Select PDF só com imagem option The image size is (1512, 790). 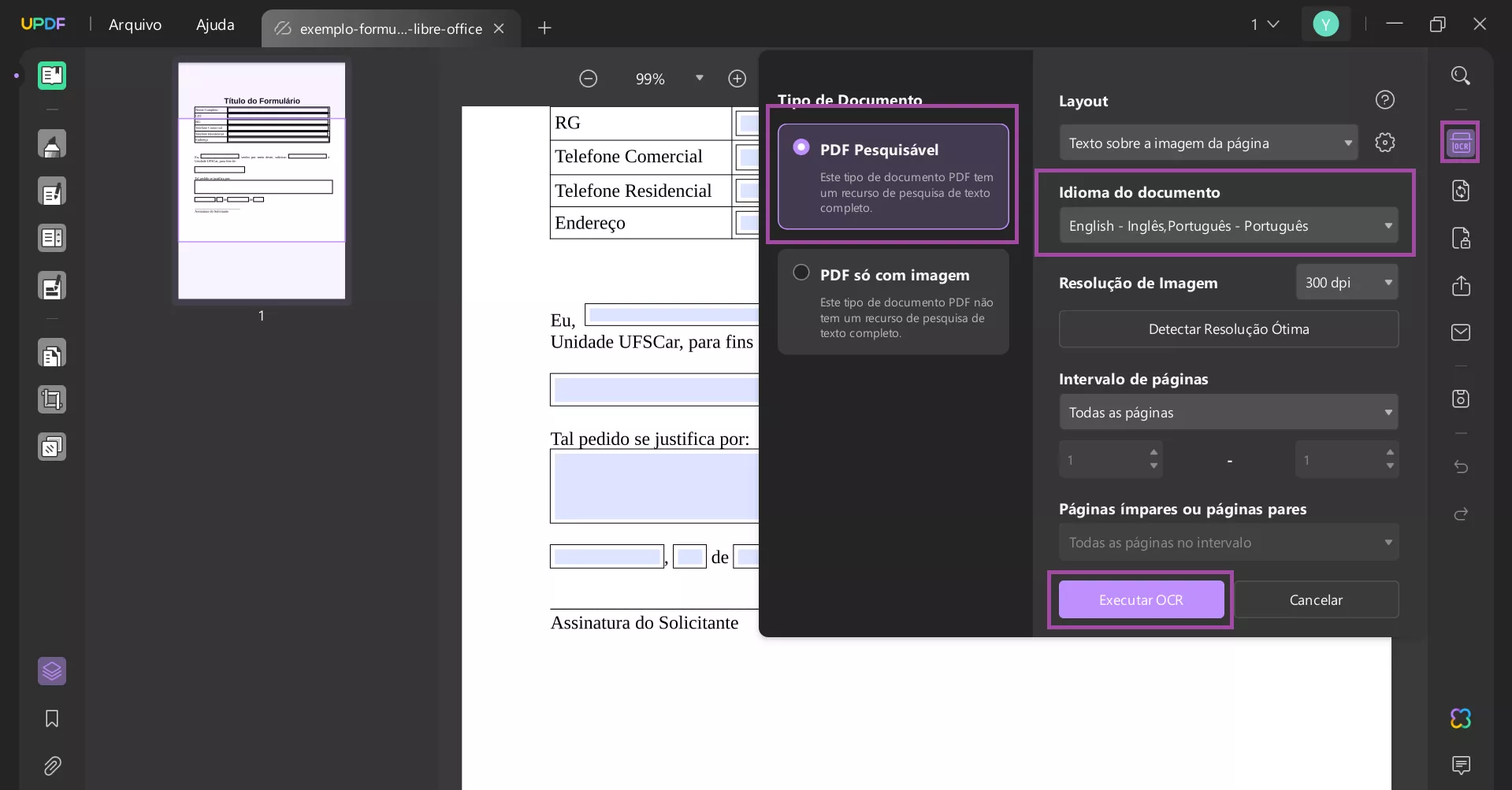(893, 302)
